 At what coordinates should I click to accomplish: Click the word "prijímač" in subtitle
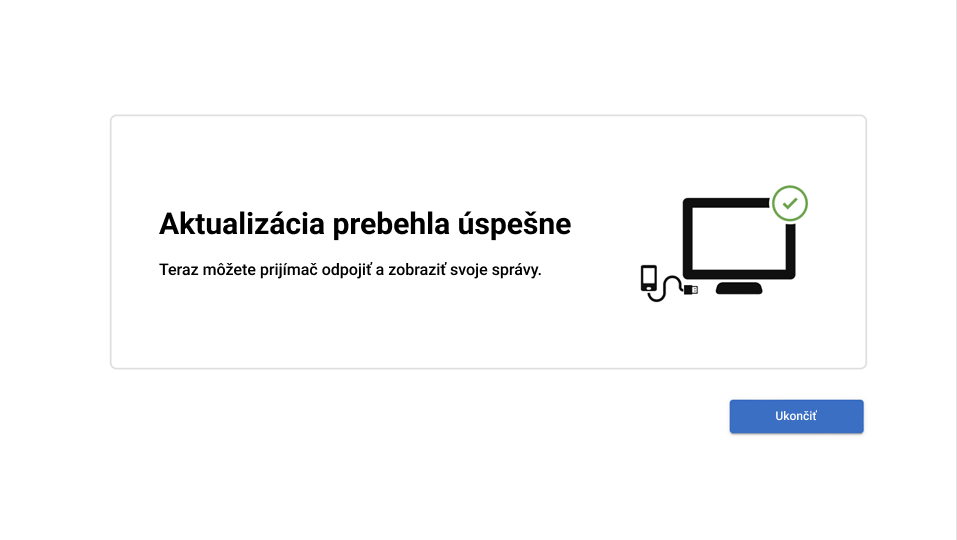point(288,270)
